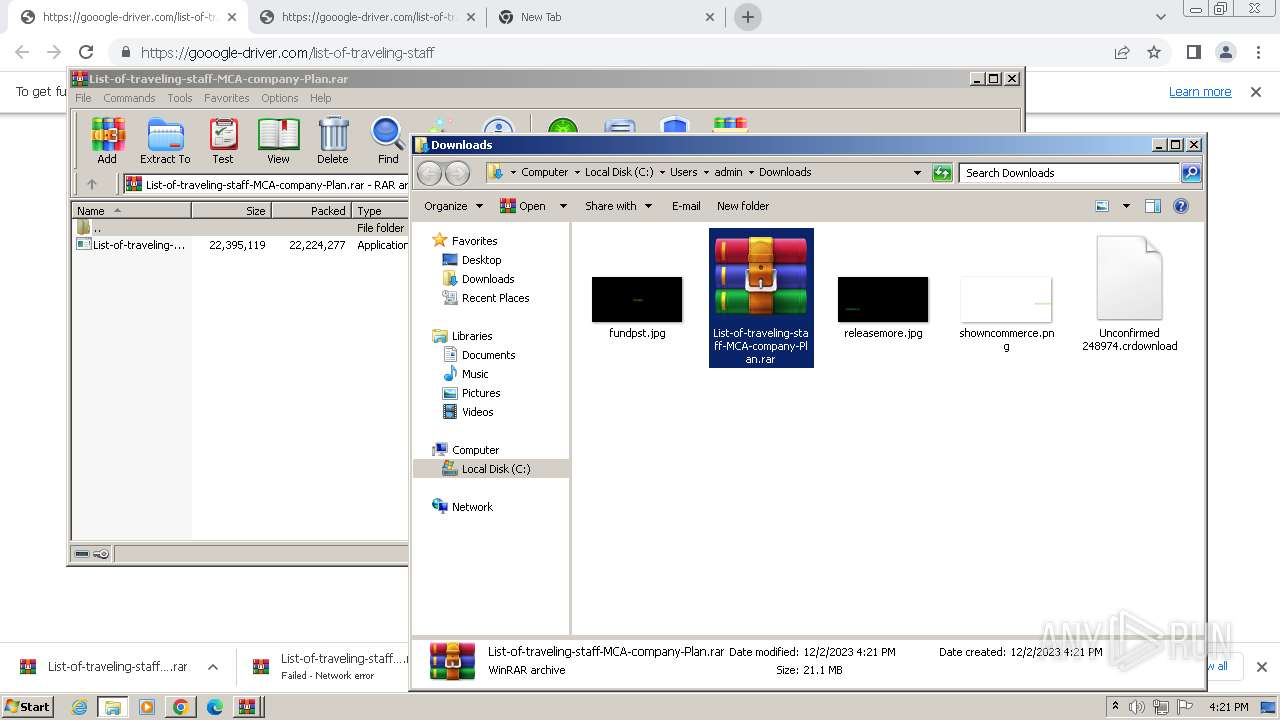The height and width of the screenshot is (720, 1280).
Task: Select Desktop in Favorites
Action: click(481, 260)
